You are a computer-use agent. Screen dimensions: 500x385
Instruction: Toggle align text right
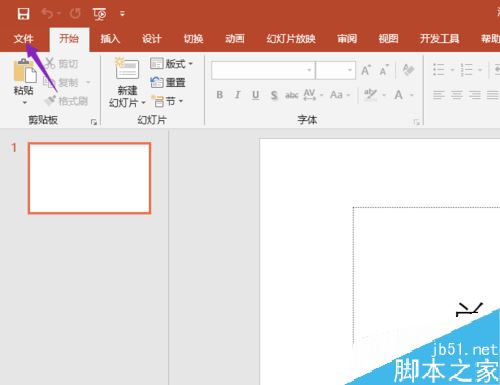pyautogui.click(x=475, y=95)
